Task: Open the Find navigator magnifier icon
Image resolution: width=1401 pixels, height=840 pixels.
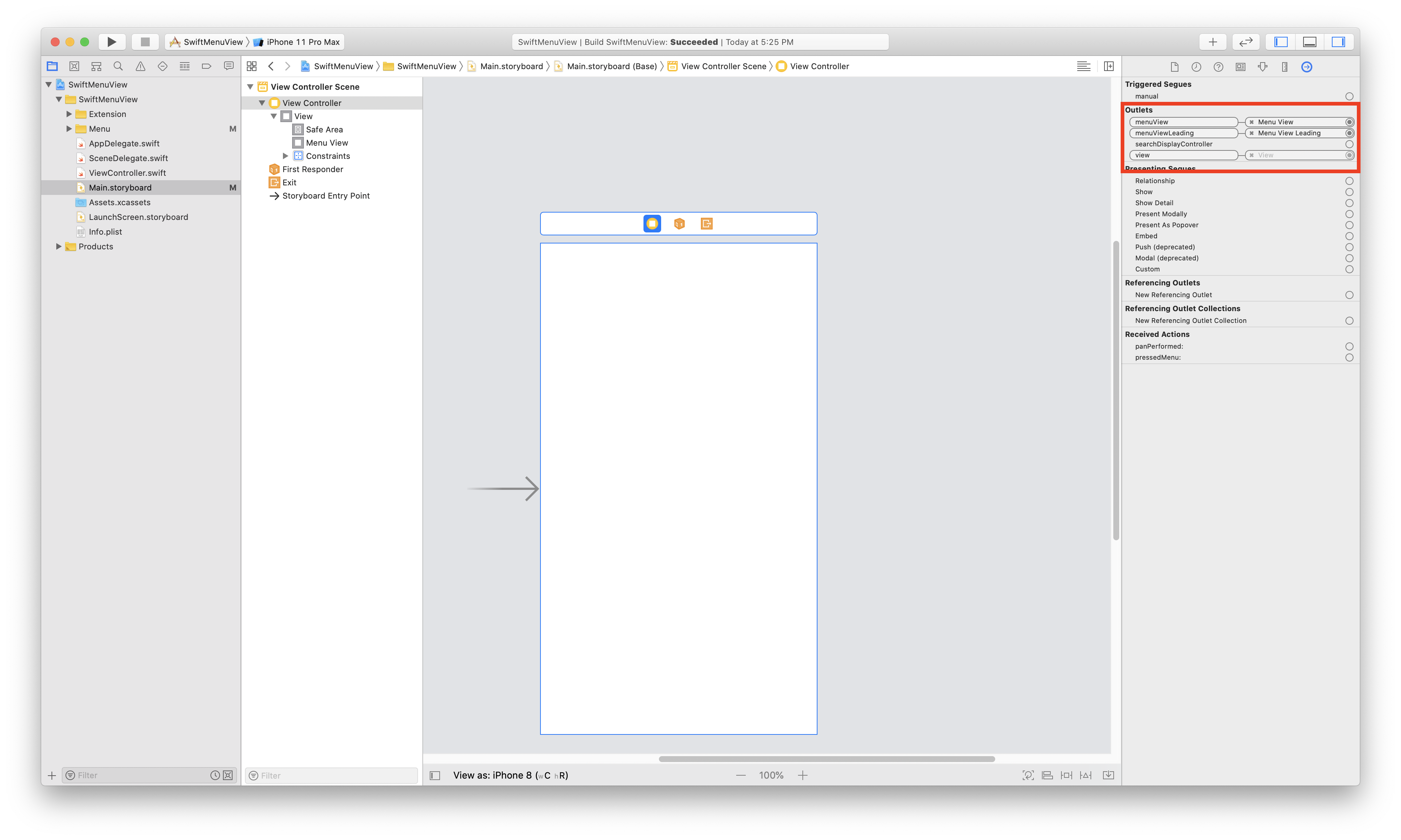Action: tap(118, 66)
